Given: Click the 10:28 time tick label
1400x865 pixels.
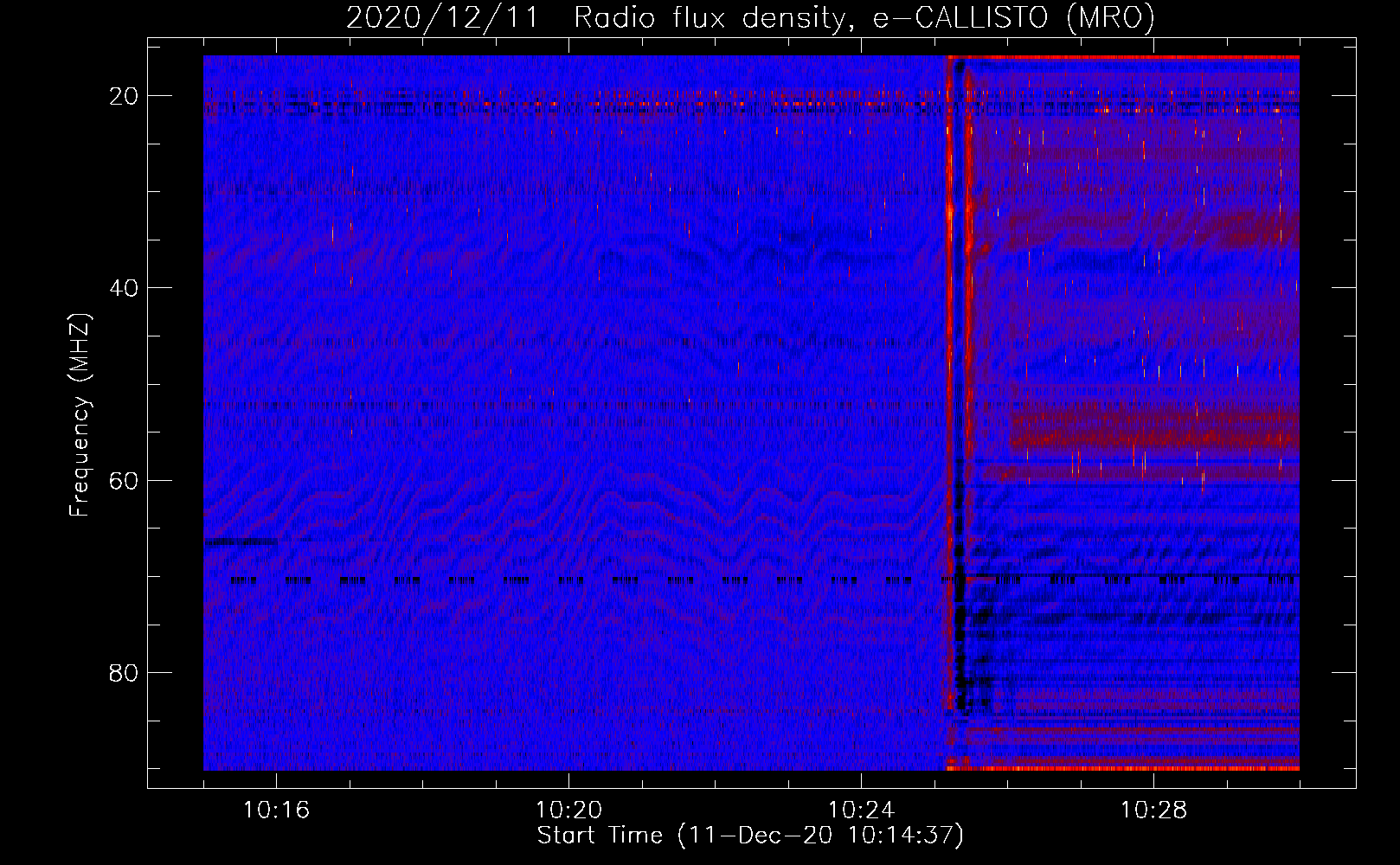Looking at the screenshot, I should point(1153,811).
